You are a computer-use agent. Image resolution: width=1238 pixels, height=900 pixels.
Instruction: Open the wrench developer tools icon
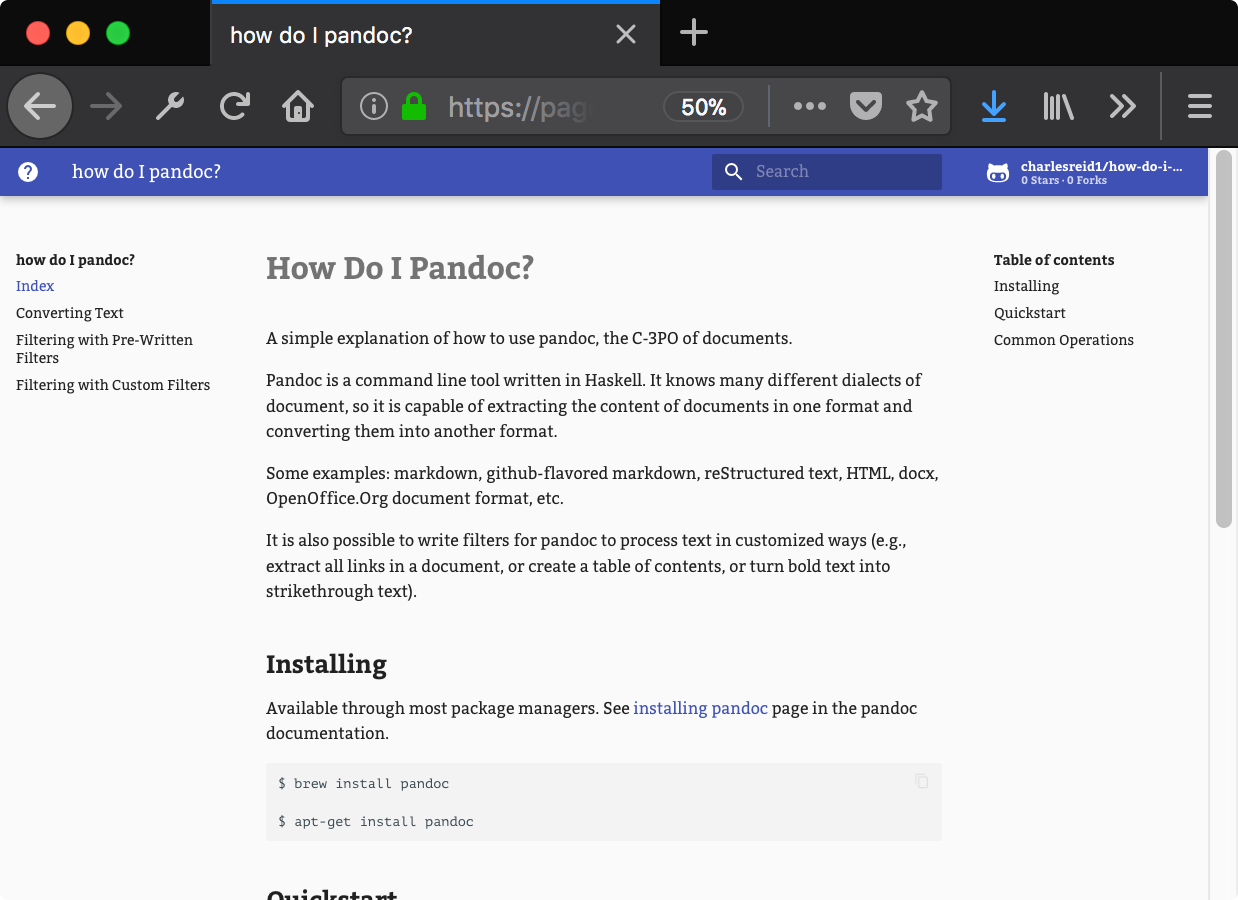(170, 106)
